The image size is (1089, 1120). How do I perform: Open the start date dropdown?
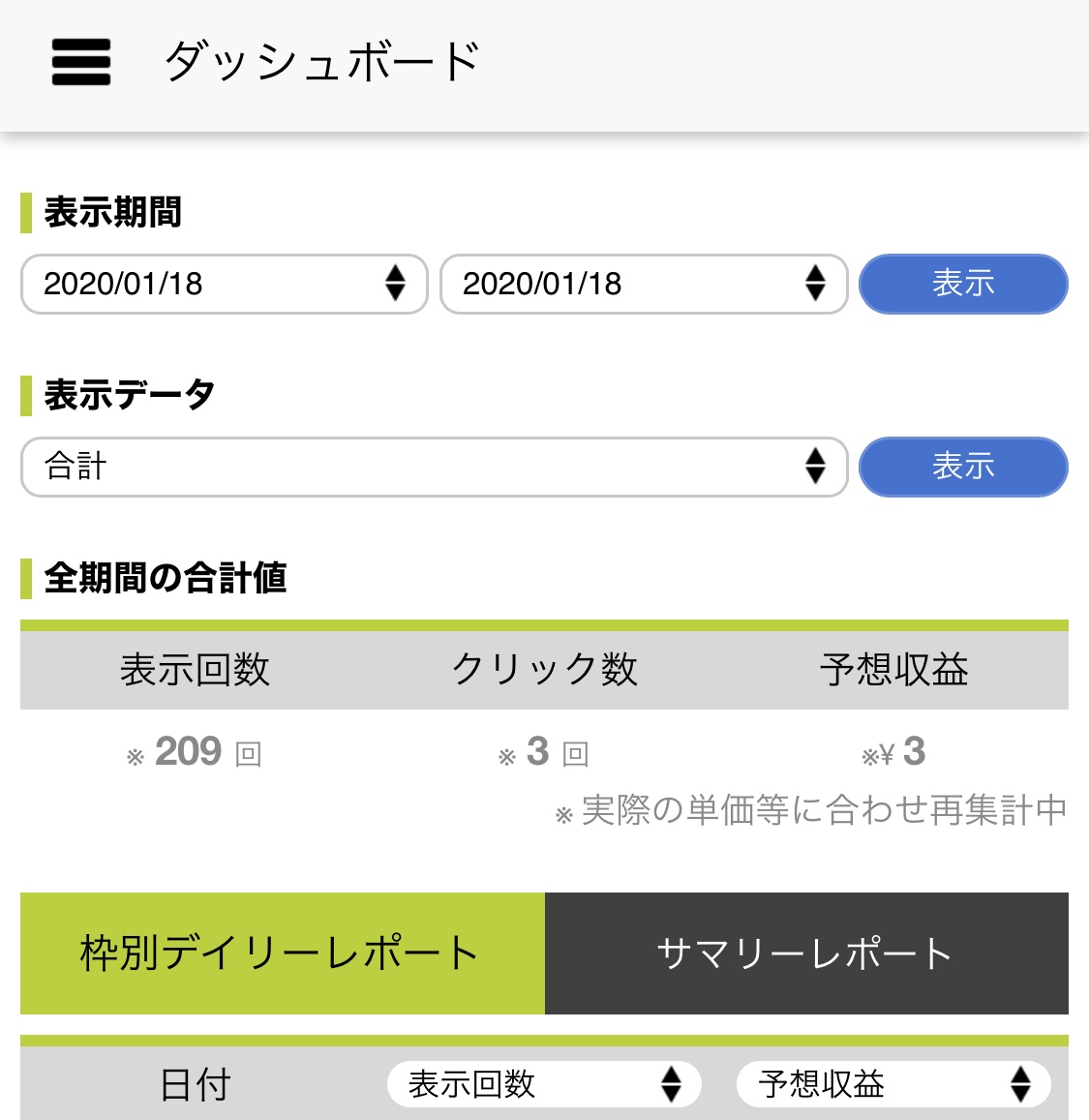tap(224, 284)
